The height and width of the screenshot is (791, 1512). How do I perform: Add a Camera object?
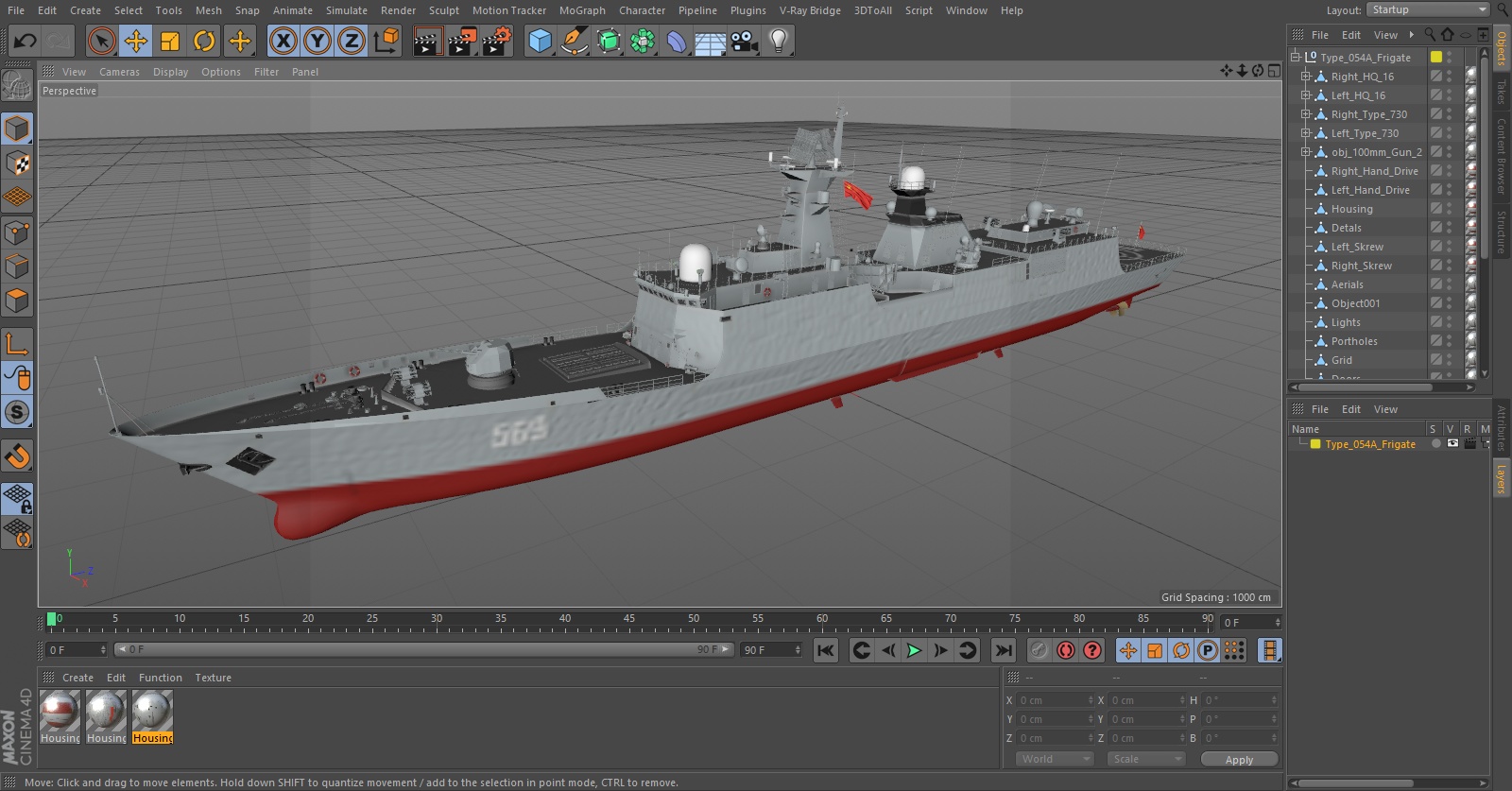(745, 41)
